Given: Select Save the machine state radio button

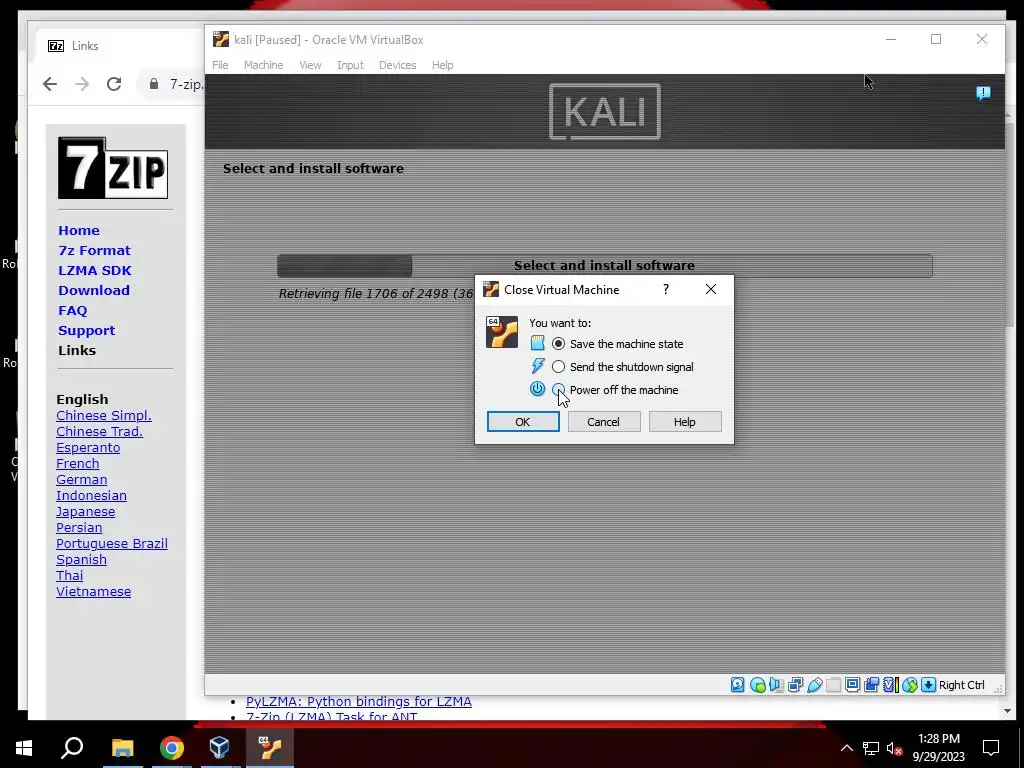Looking at the screenshot, I should point(558,344).
